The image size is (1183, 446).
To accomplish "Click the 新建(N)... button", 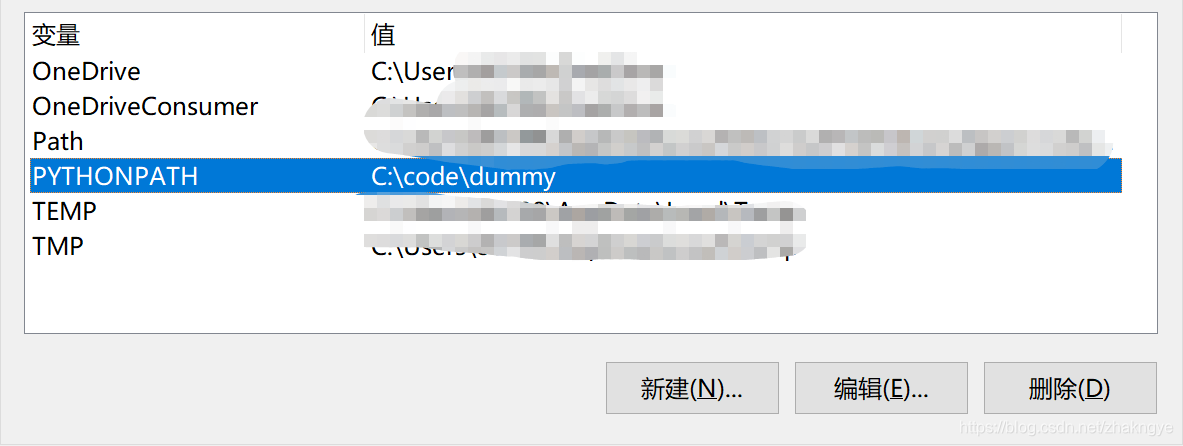I will tap(692, 388).
